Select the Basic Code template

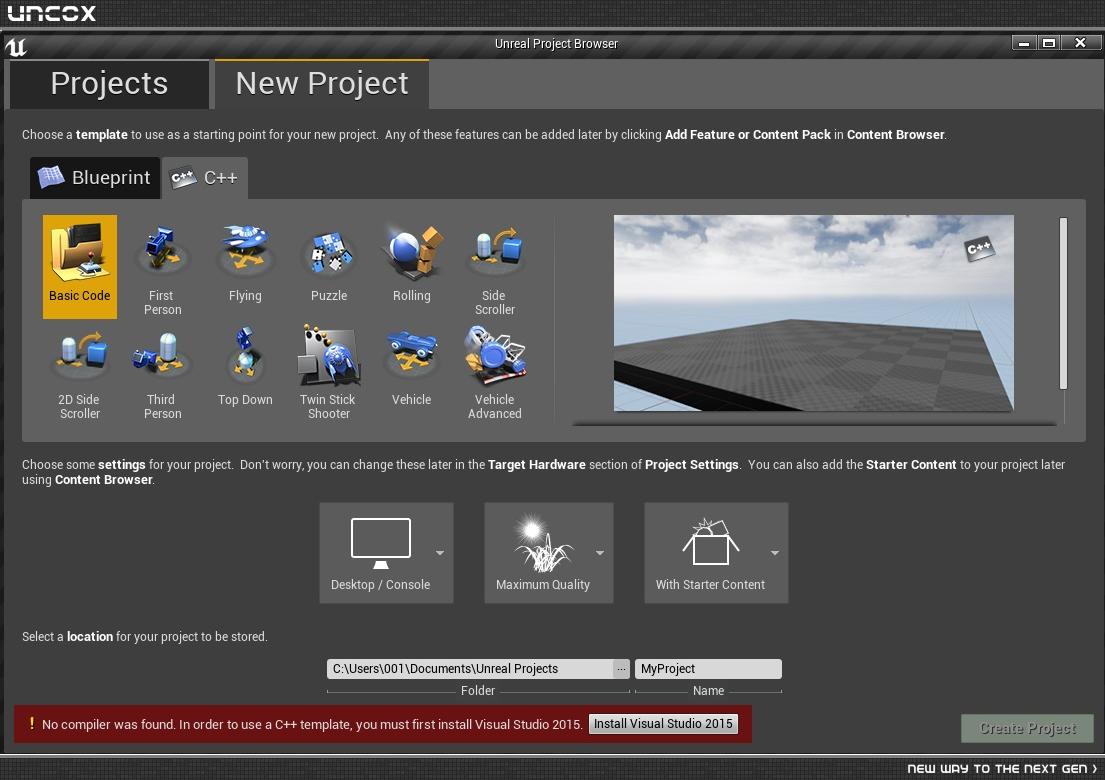point(80,266)
